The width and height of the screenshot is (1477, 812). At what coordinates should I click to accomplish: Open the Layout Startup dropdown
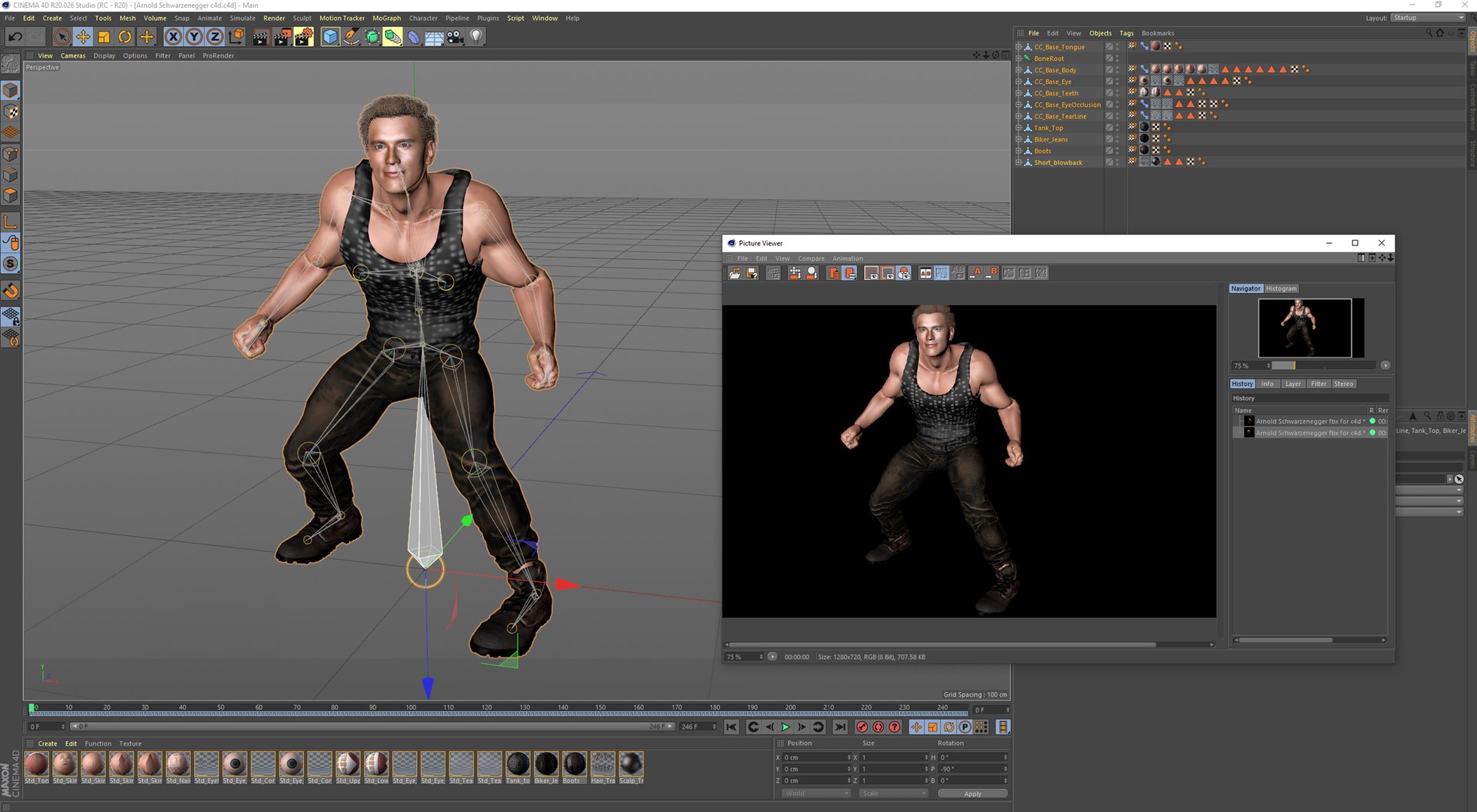point(1428,18)
